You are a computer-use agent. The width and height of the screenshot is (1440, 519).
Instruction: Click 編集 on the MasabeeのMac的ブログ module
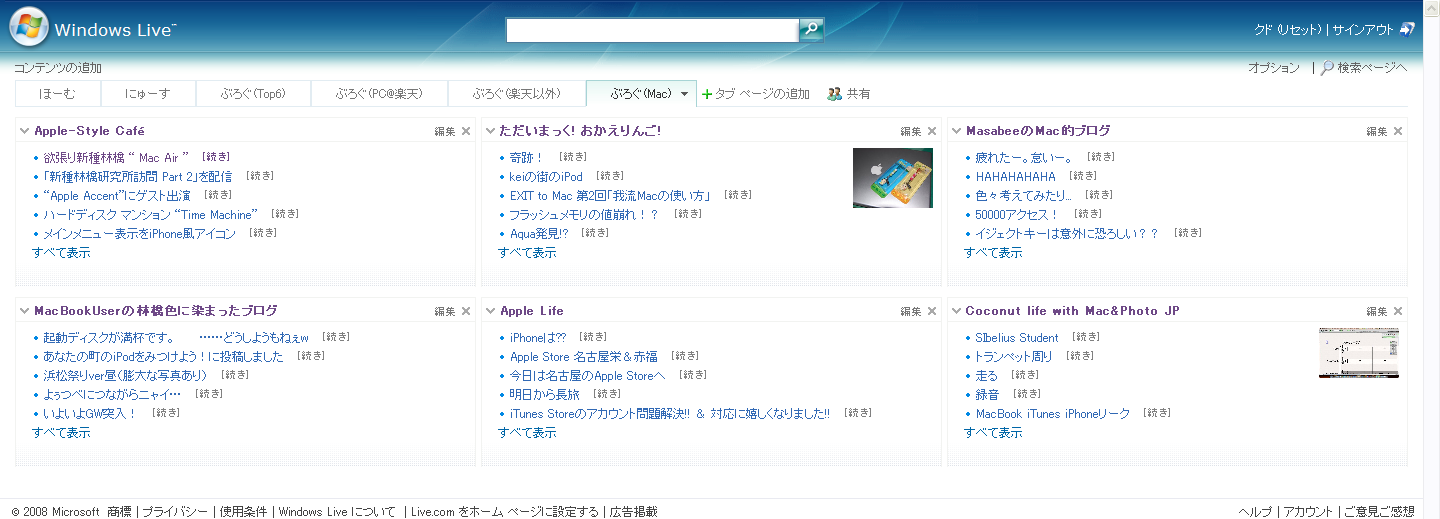point(1377,131)
